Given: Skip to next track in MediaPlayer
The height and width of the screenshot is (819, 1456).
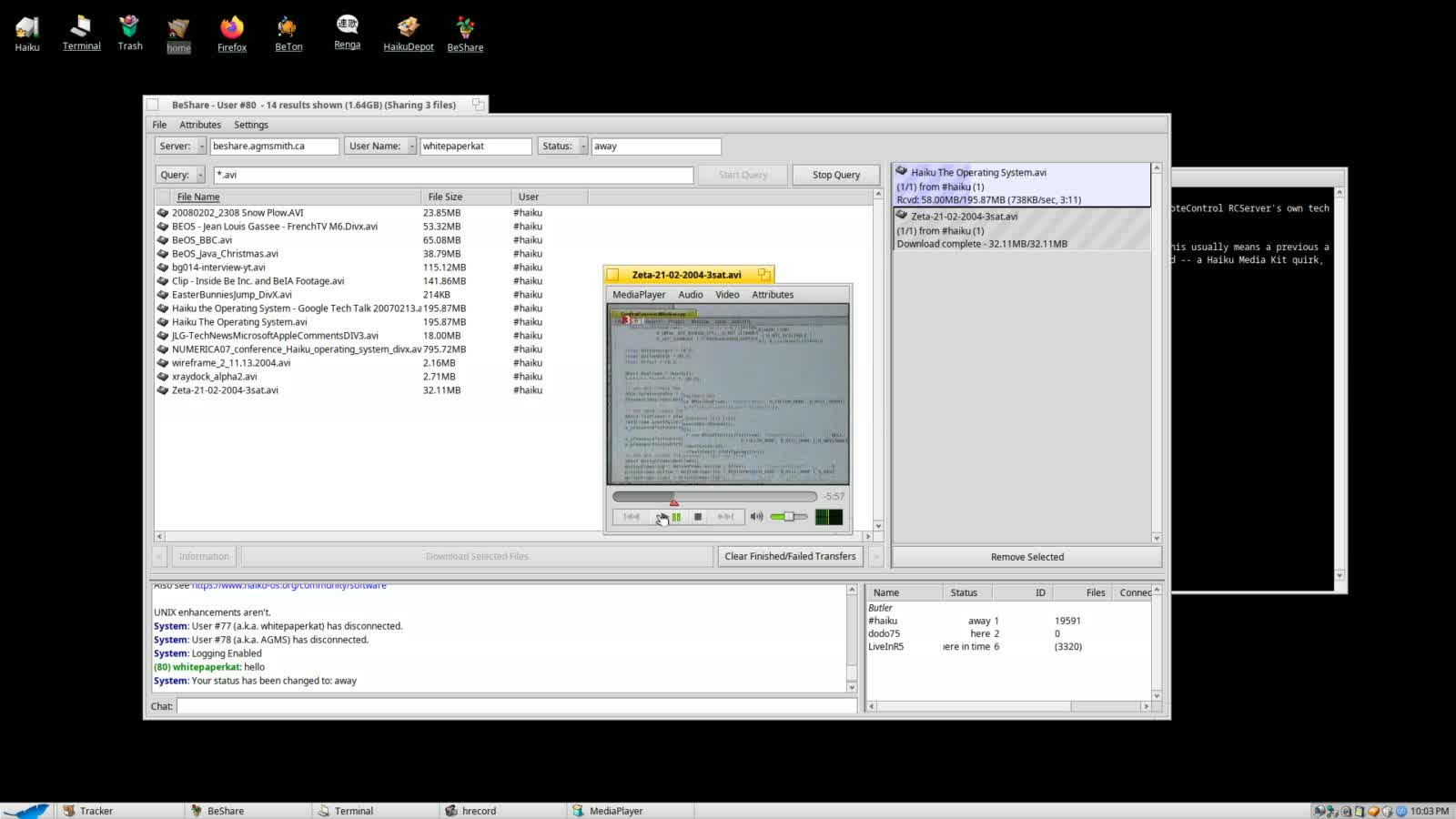Looking at the screenshot, I should click(x=725, y=517).
